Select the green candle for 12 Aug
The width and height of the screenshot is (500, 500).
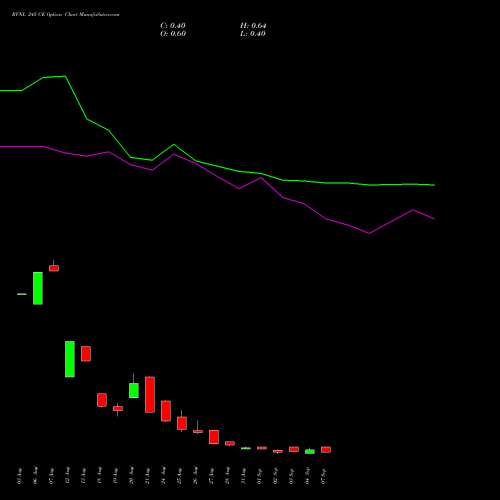(x=70, y=359)
